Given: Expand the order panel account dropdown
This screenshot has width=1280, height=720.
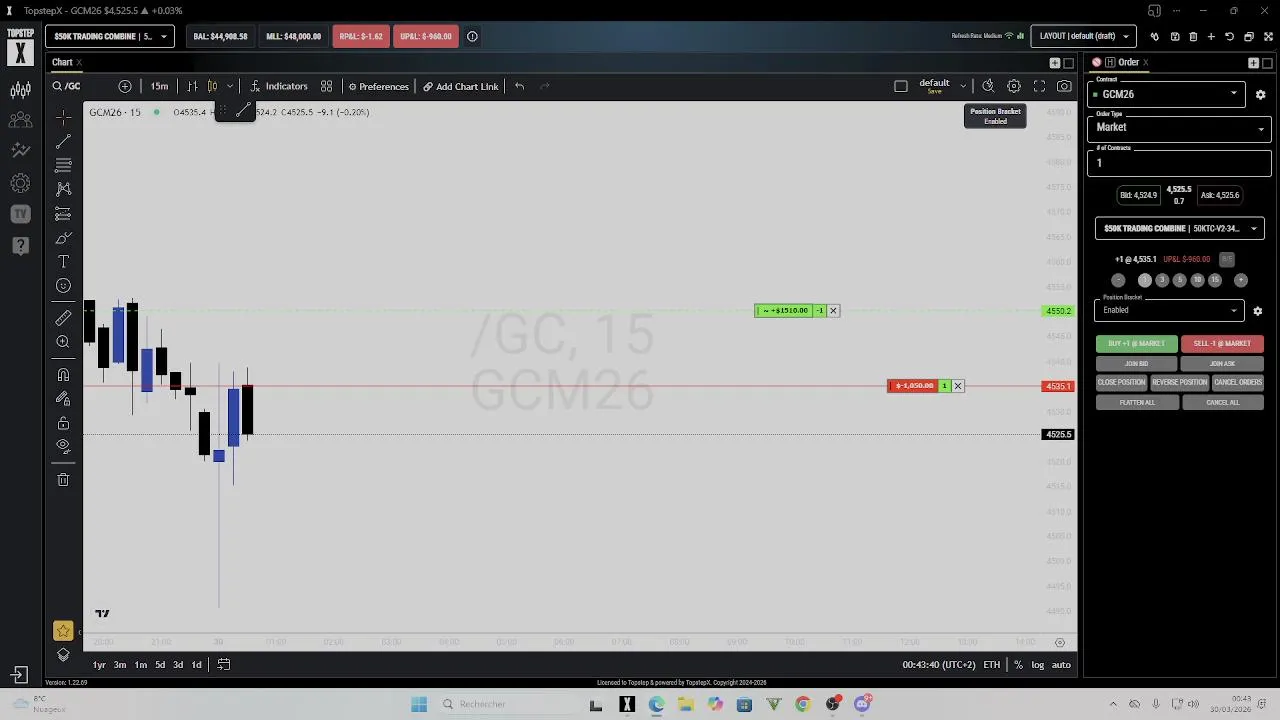Looking at the screenshot, I should click(1179, 228).
